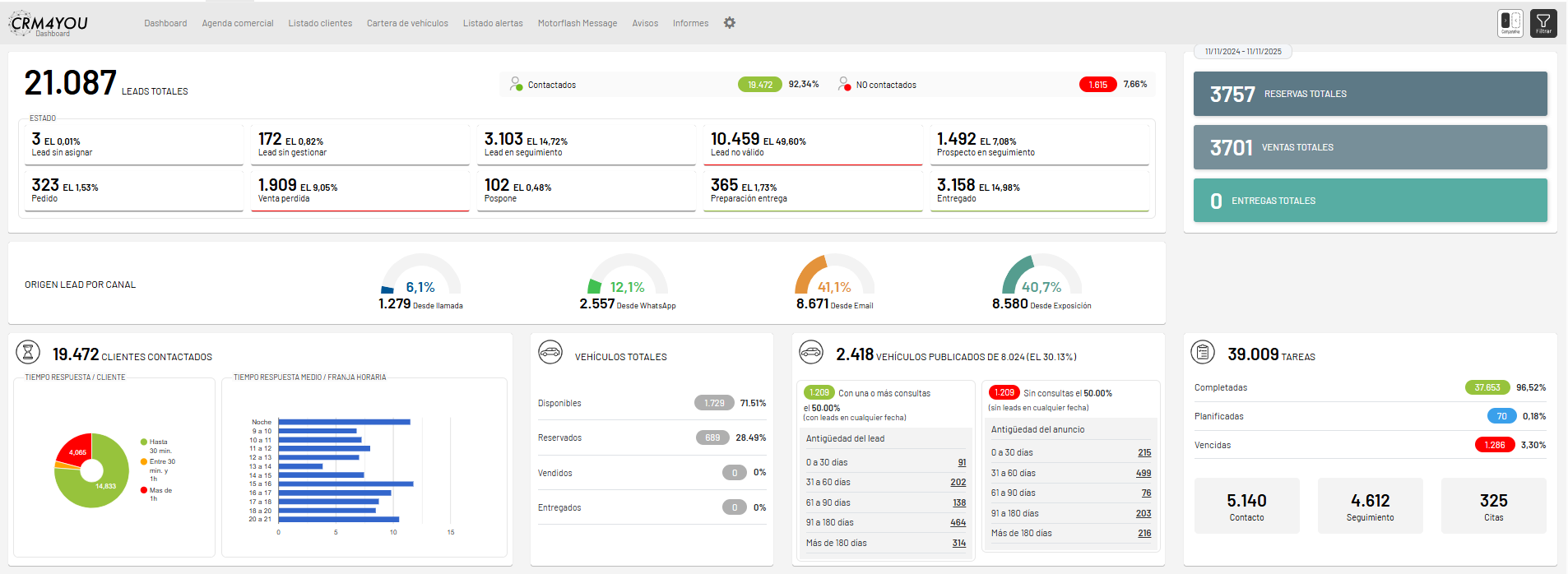Click the red pie slice labeled 4,065

point(75,450)
